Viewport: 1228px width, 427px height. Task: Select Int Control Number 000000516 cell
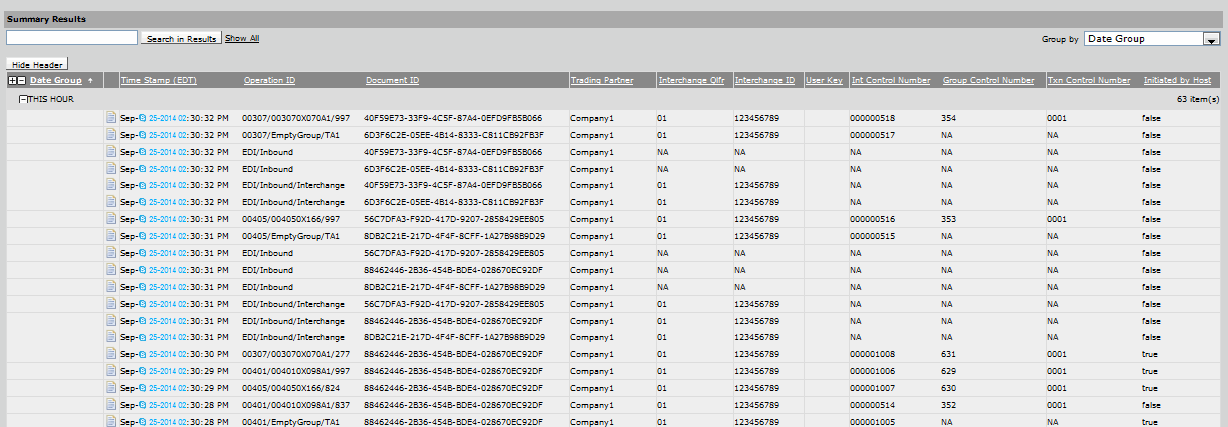pos(872,219)
